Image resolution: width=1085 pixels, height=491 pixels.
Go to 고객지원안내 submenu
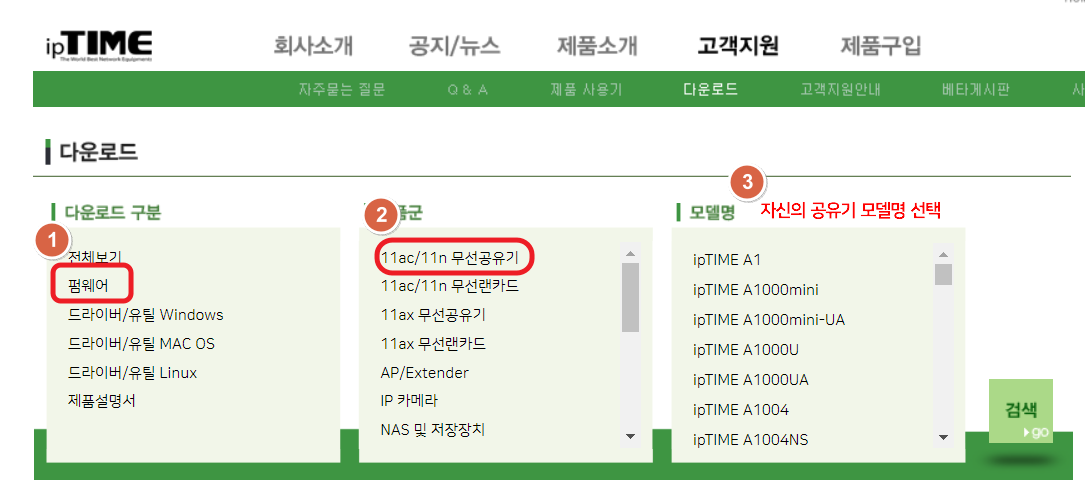840,89
